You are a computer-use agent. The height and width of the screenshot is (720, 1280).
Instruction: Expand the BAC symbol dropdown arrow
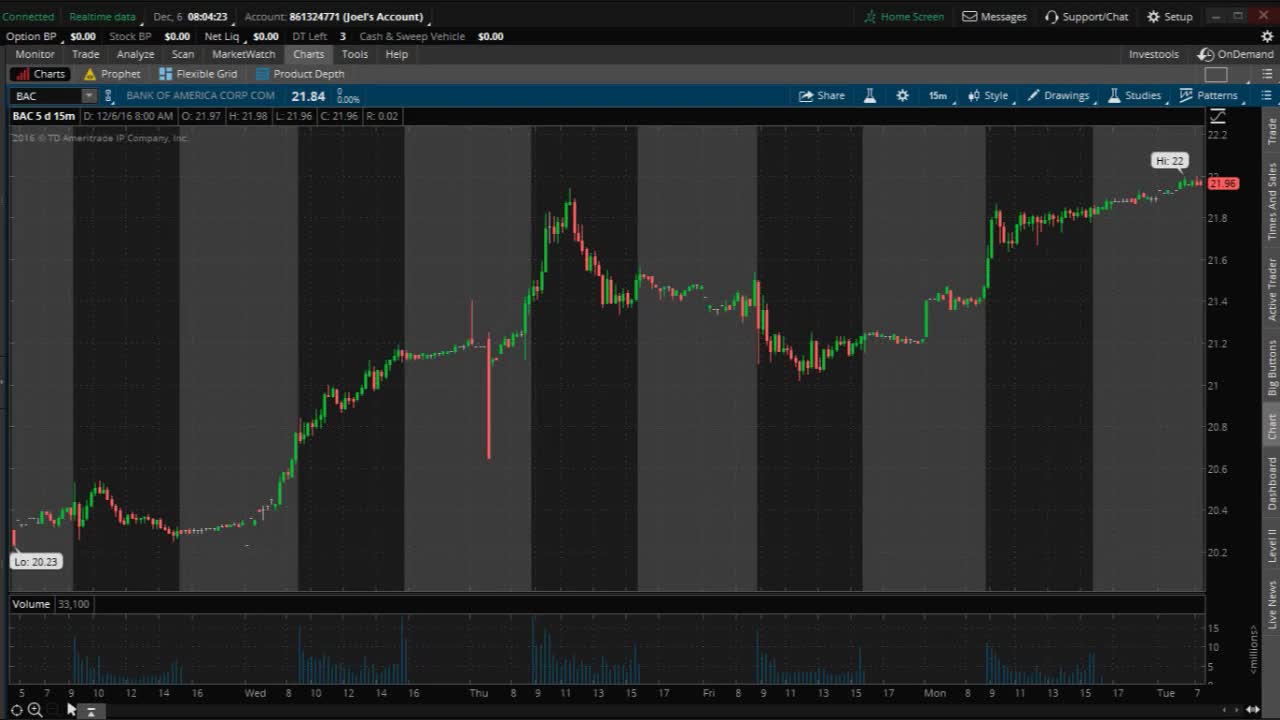tap(89, 96)
